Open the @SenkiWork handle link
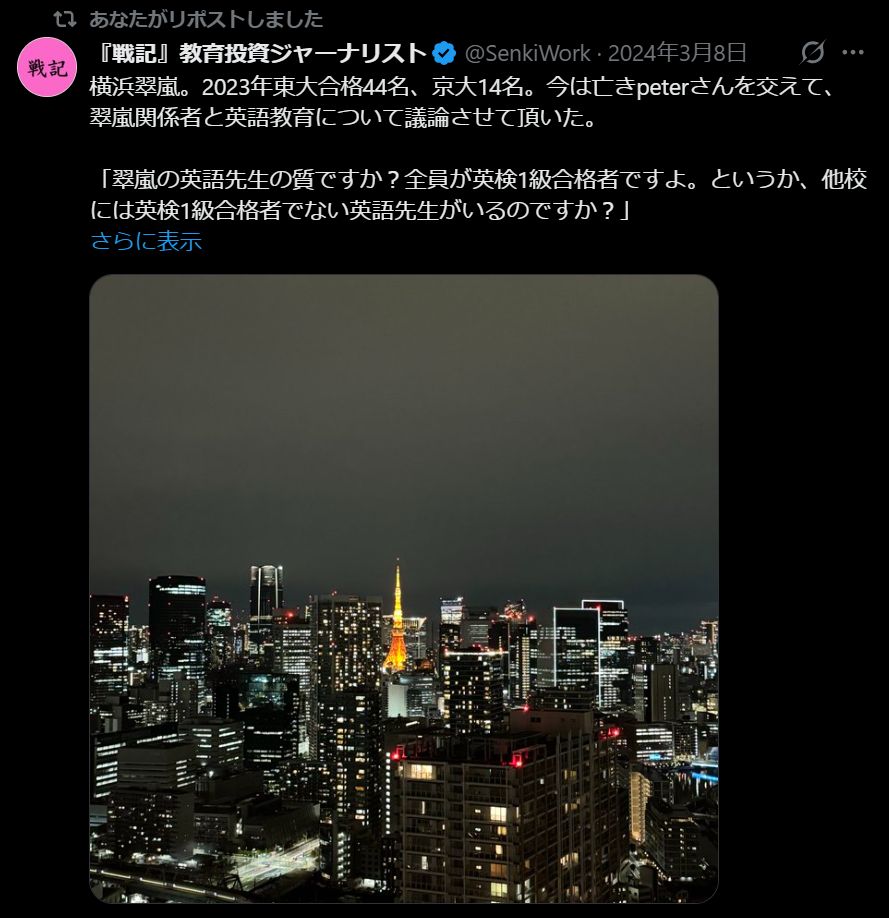This screenshot has width=889, height=918. (528, 53)
